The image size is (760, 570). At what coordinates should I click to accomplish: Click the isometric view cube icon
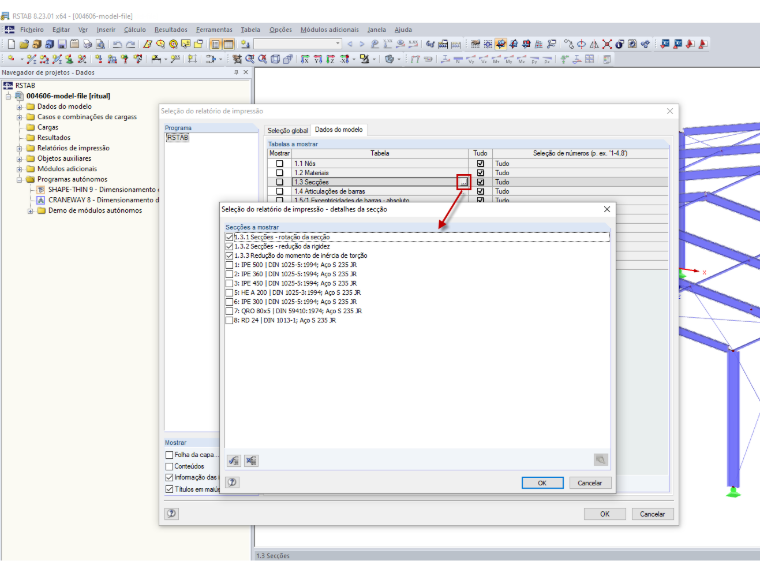click(275, 59)
